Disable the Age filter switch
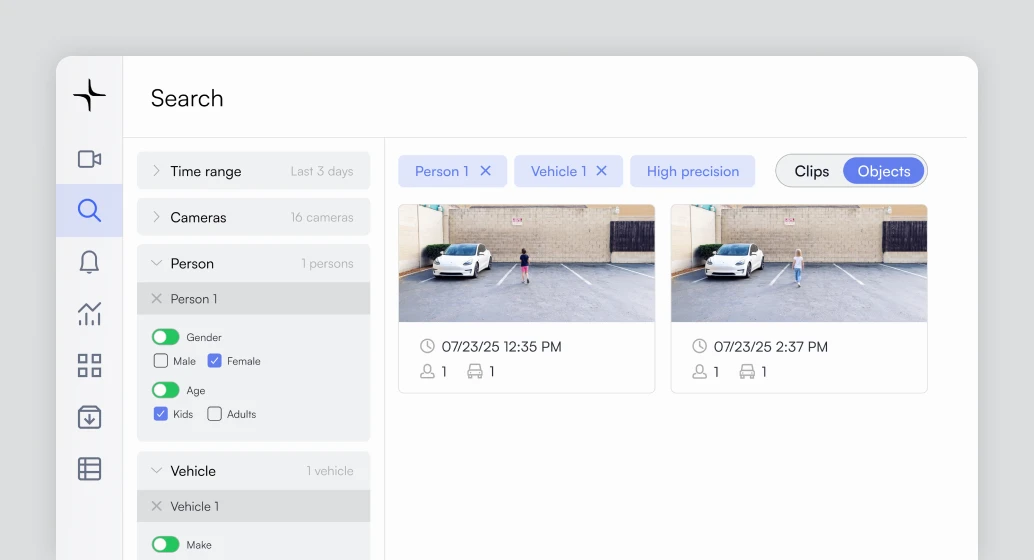The height and width of the screenshot is (560, 1034). [165, 390]
